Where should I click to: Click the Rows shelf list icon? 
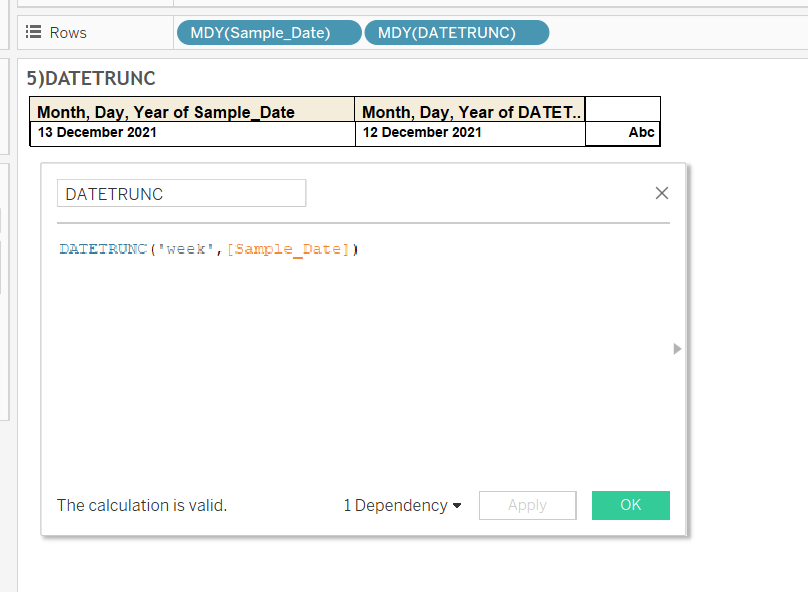33,32
